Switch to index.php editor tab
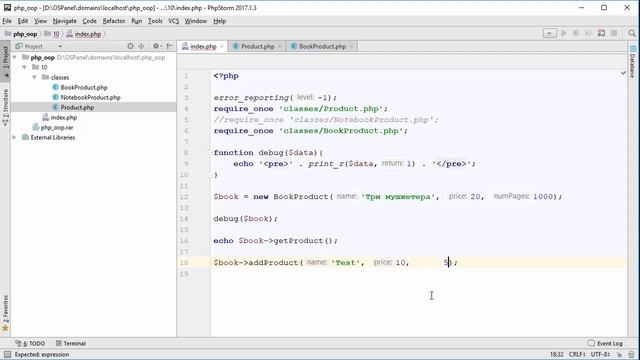 [203, 47]
